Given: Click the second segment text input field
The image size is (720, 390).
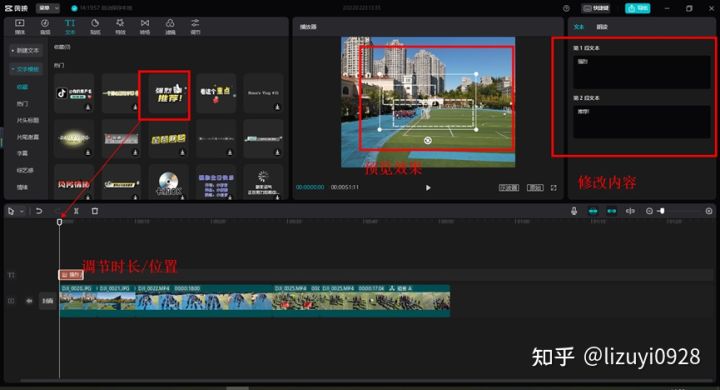Looking at the screenshot, I should coord(641,122).
